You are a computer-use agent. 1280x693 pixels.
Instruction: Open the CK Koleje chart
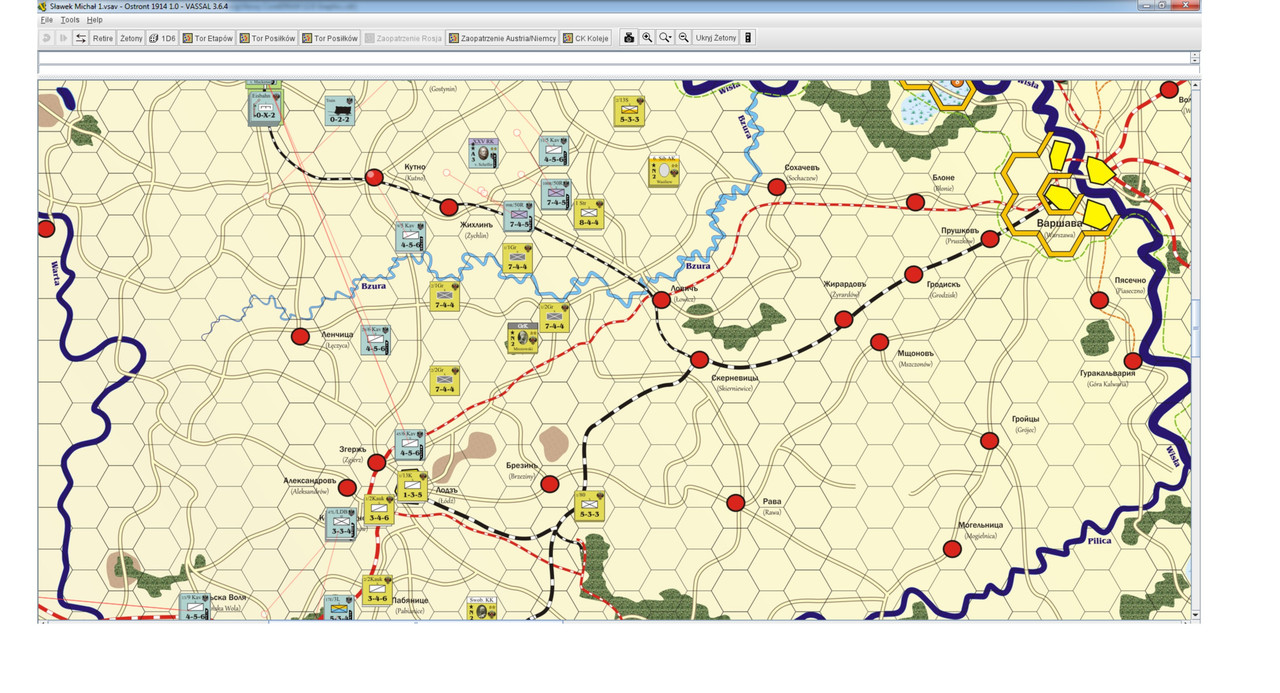point(586,38)
